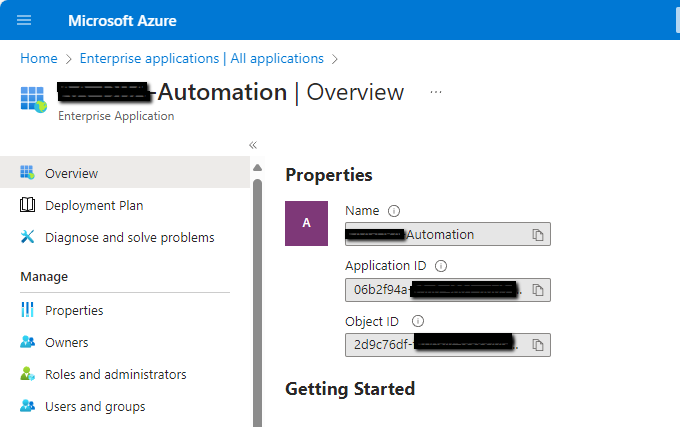Click the Microsoft Azure header title
680x427 pixels.
click(122, 21)
